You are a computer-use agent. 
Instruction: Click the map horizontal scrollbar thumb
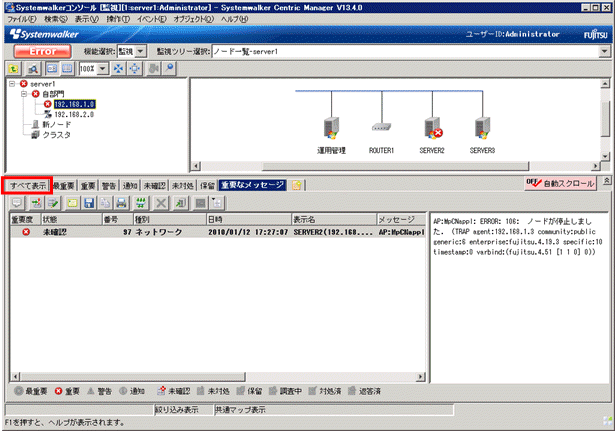[x=395, y=166]
